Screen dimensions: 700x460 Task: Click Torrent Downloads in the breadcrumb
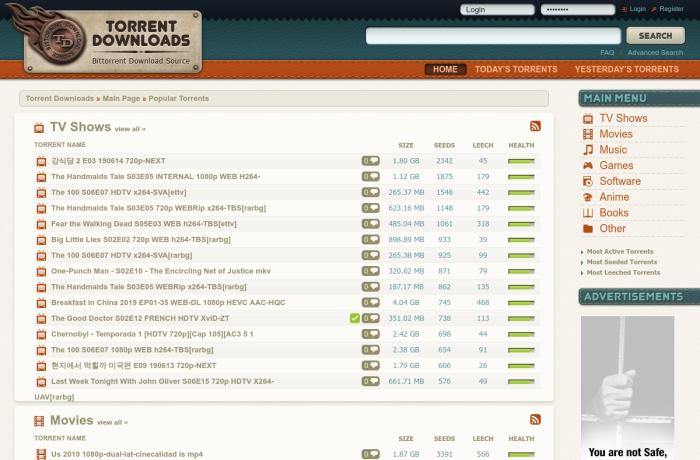pos(59,98)
